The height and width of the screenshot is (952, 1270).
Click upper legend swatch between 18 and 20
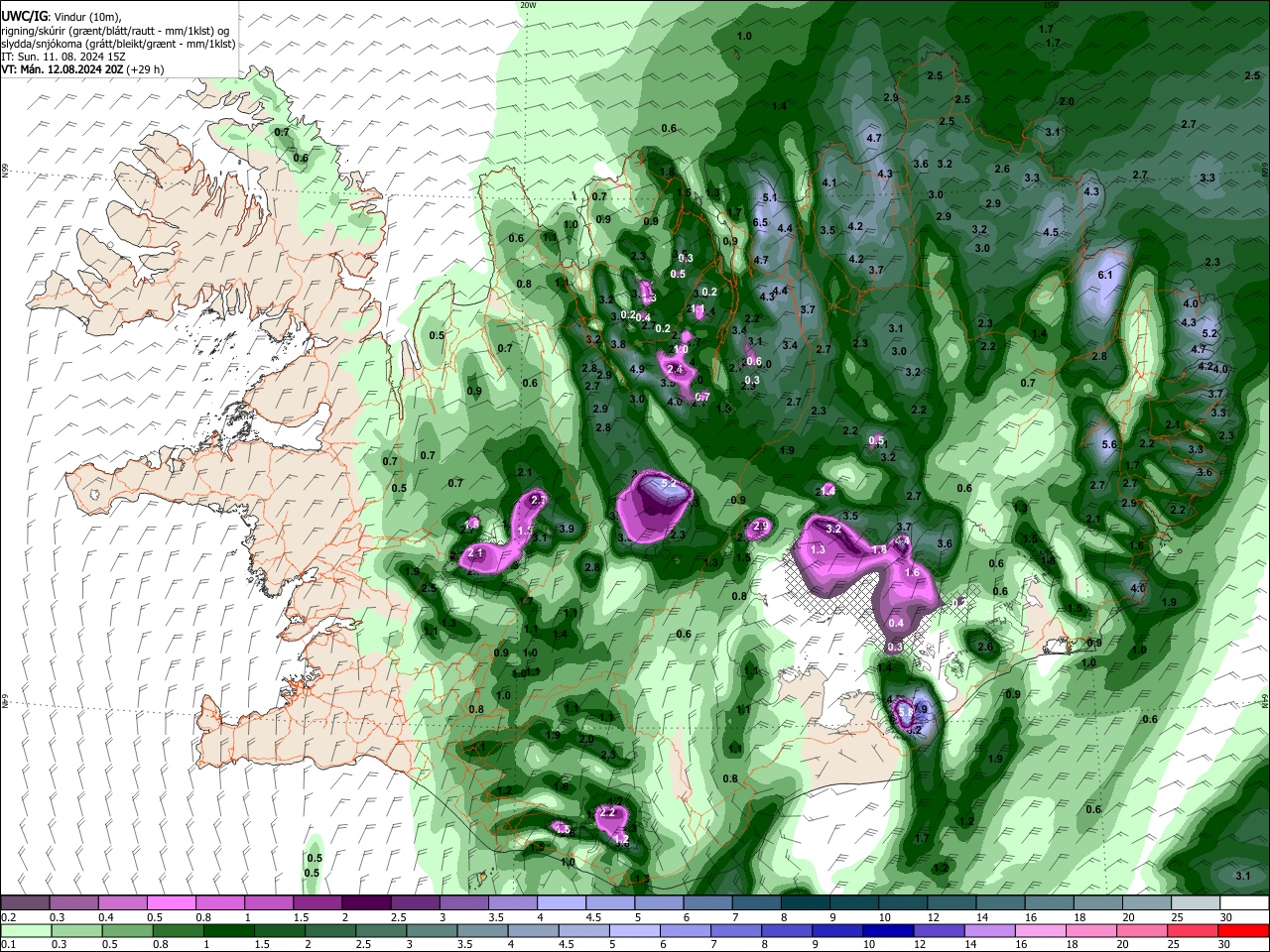(x=1099, y=903)
